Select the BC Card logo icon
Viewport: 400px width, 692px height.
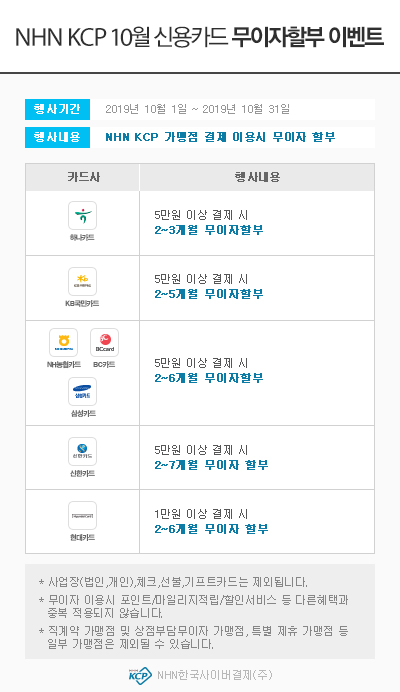[105, 342]
